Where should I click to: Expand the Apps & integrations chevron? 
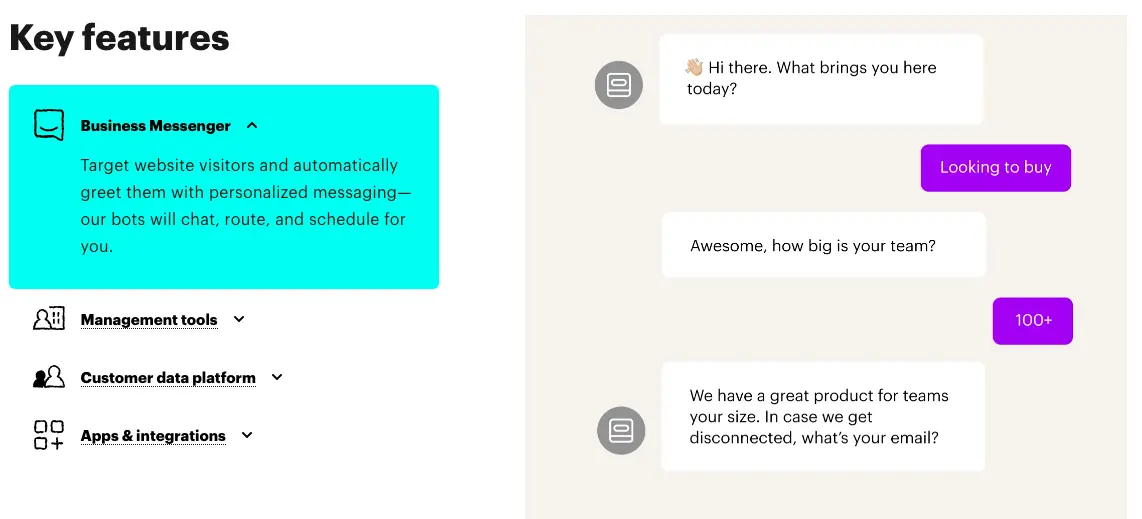coord(247,435)
